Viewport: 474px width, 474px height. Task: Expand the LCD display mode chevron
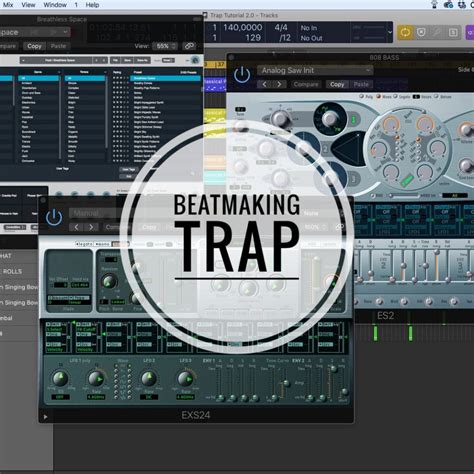[390, 32]
